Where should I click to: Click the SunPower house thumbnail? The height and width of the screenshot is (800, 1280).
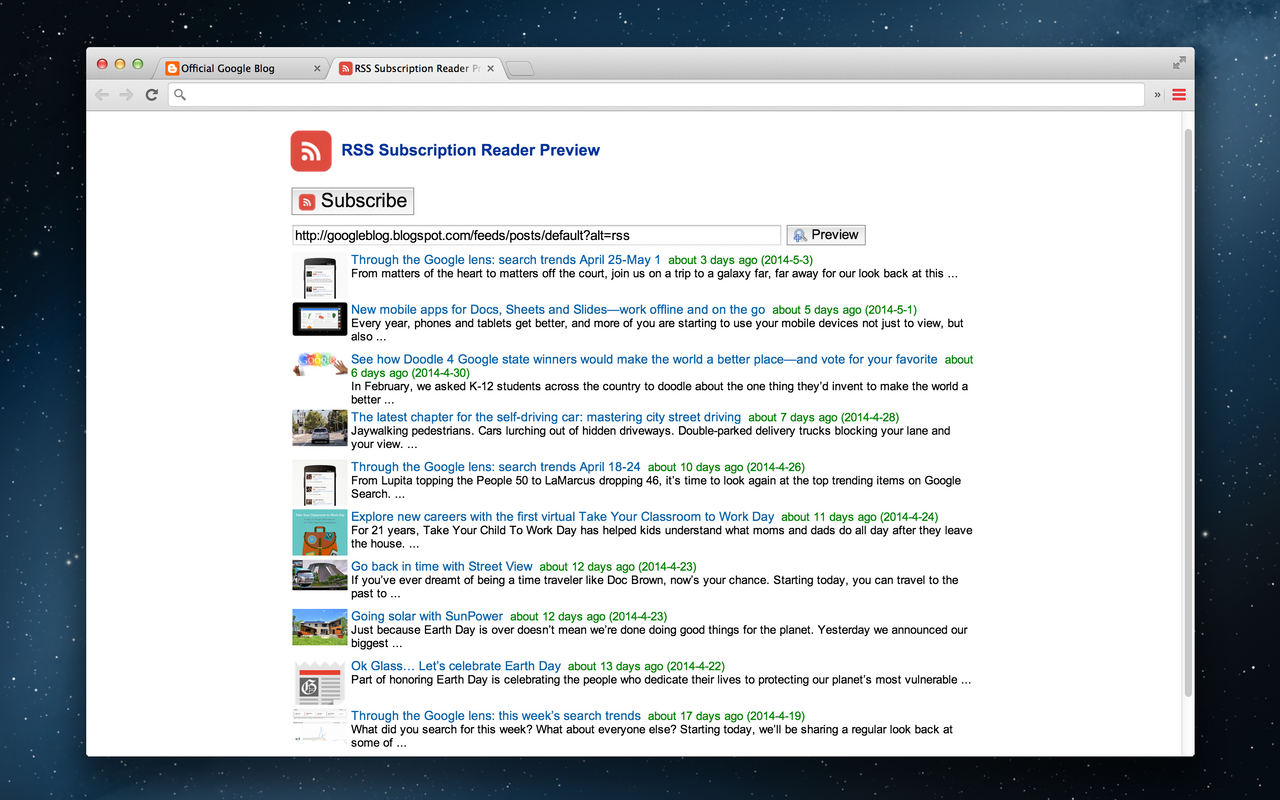[x=320, y=627]
